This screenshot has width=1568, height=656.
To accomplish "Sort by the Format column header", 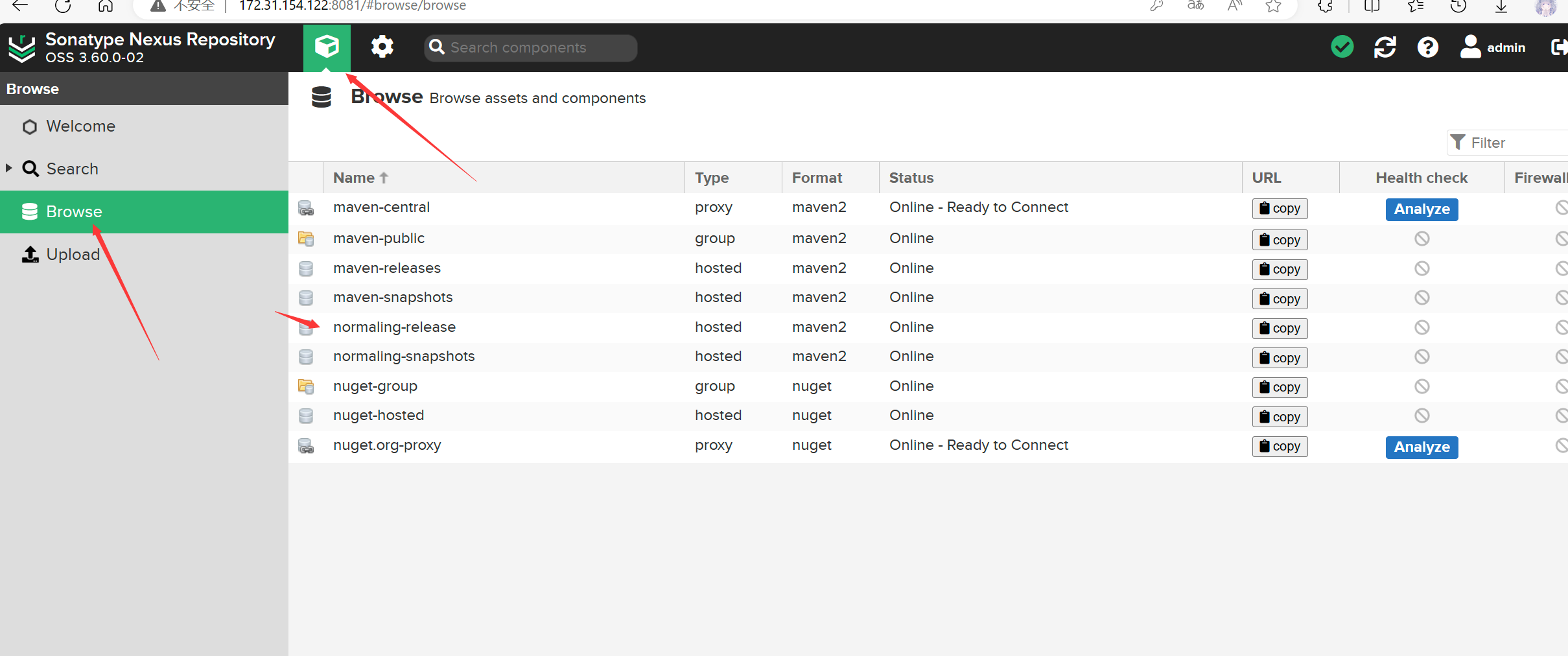I will pos(817,178).
